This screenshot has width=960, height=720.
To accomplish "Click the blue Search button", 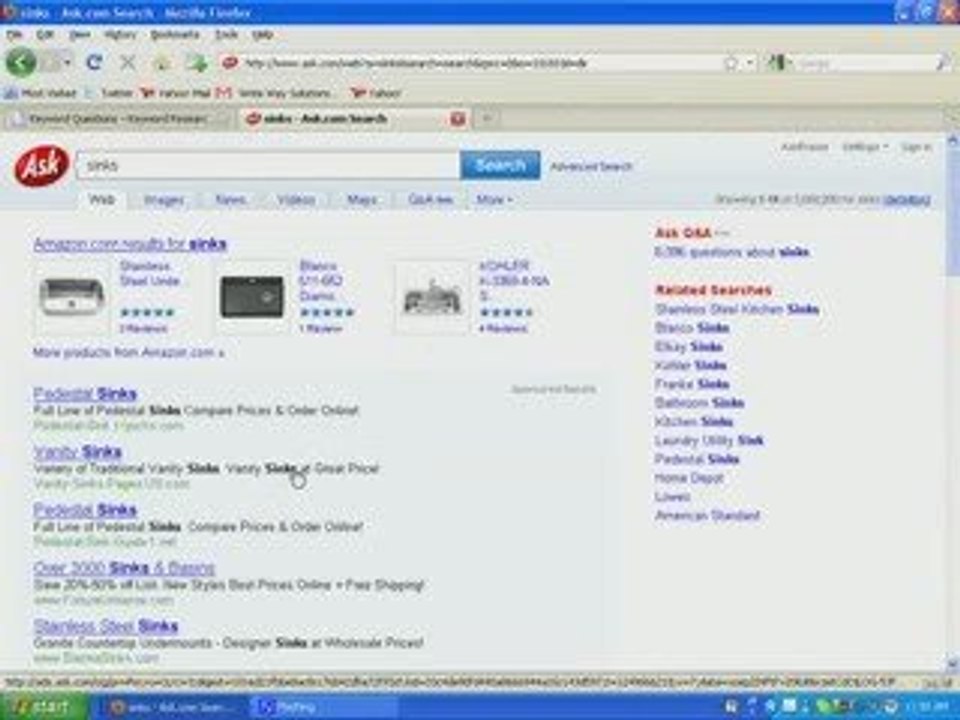I will tap(500, 165).
